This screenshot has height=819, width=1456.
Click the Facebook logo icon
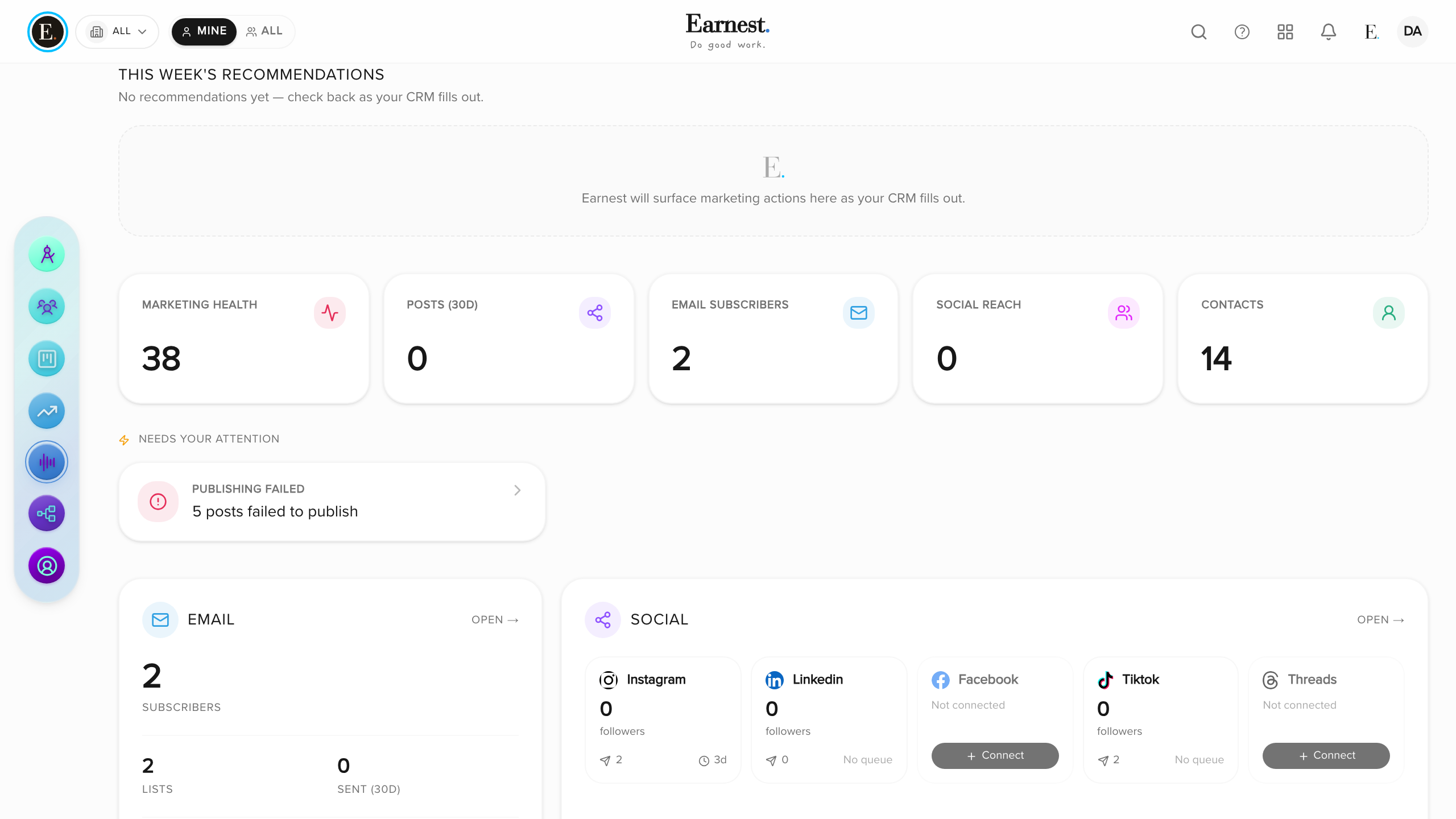click(941, 680)
